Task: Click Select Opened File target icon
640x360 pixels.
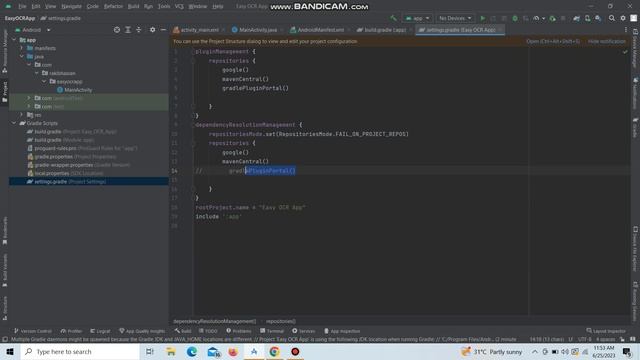Action: [117, 30]
